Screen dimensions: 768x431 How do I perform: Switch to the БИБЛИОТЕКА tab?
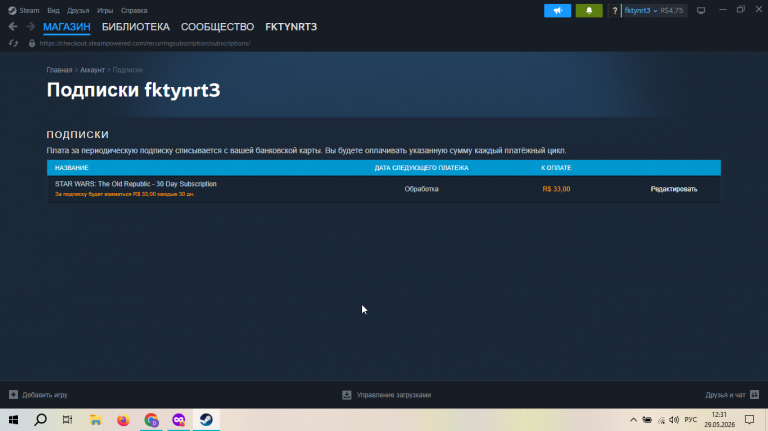136,27
